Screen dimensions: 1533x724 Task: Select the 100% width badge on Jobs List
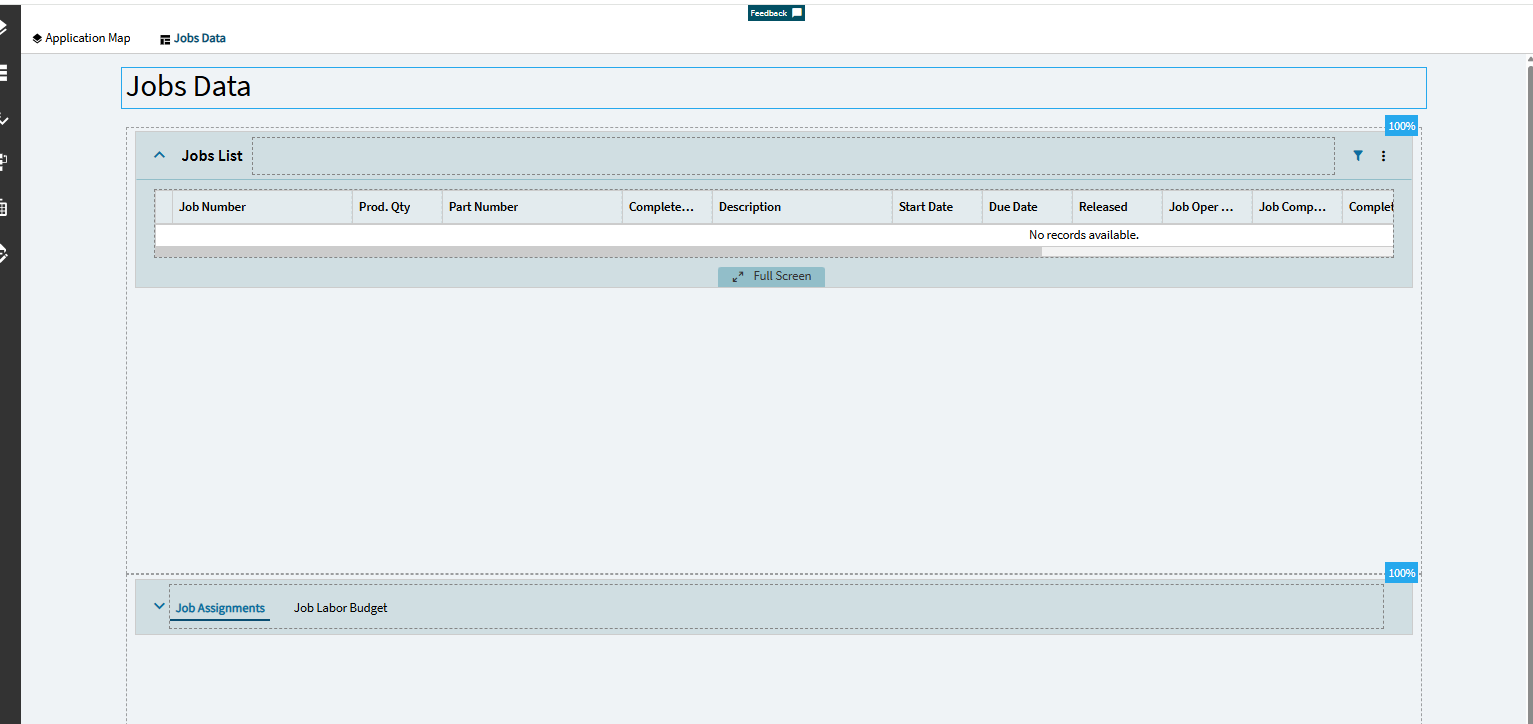click(x=1401, y=127)
